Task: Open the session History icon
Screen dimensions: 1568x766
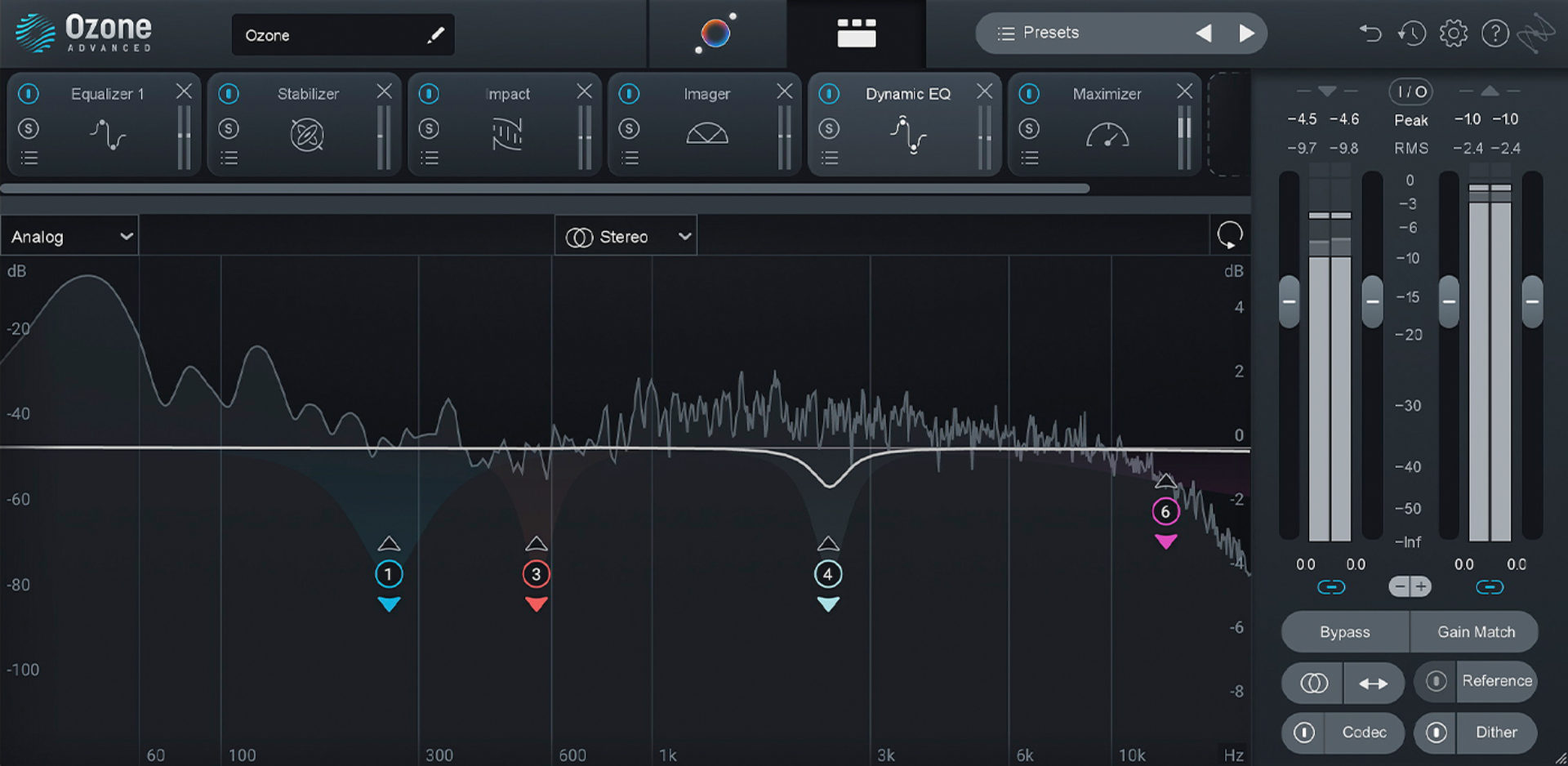Action: [x=1412, y=33]
